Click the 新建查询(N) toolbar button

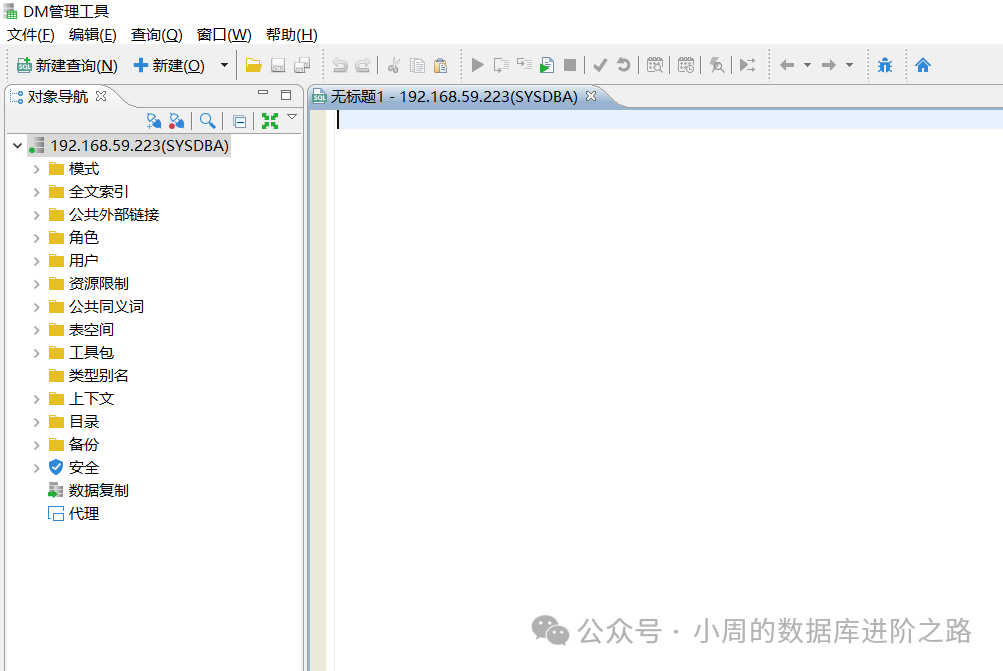[x=67, y=65]
